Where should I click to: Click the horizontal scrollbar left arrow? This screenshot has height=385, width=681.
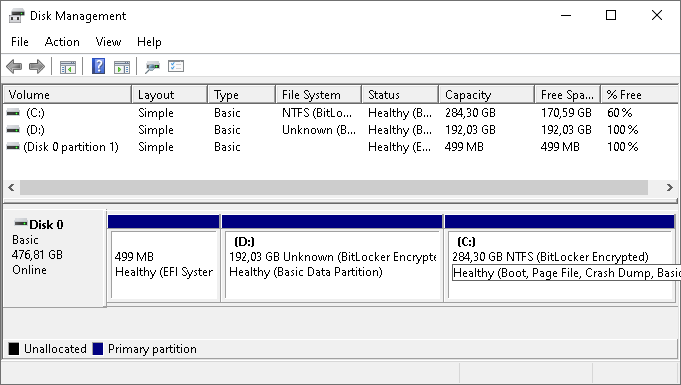tap(11, 188)
